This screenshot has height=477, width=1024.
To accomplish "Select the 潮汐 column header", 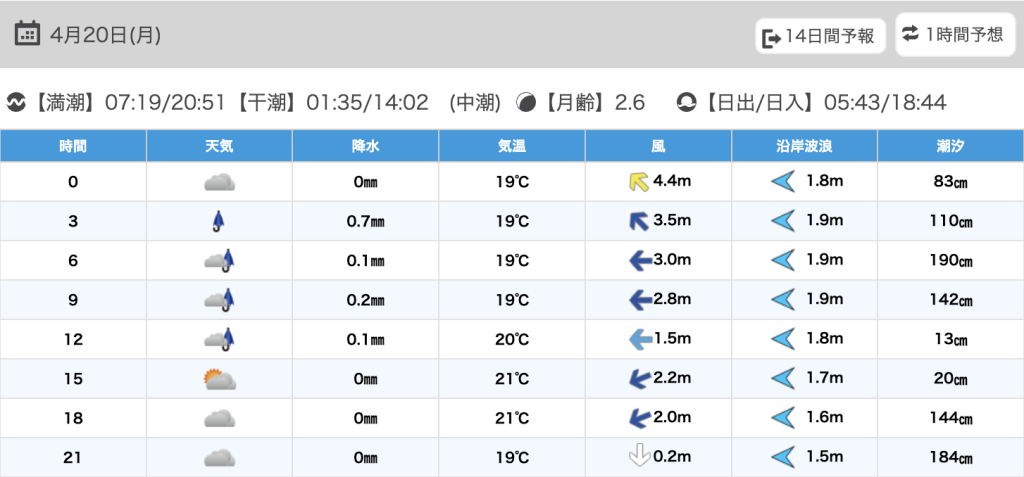I will [950, 146].
